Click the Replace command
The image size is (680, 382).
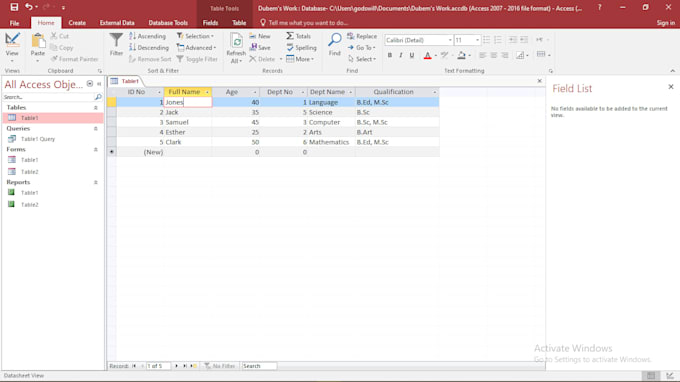pyautogui.click(x=362, y=36)
